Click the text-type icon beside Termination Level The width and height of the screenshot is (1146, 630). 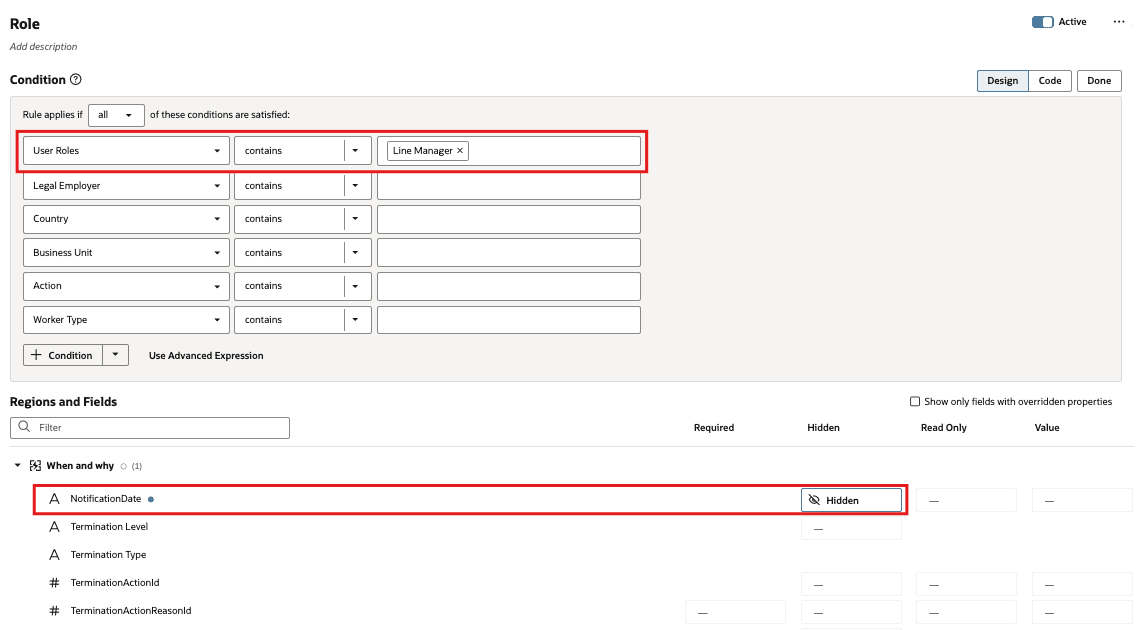(54, 527)
